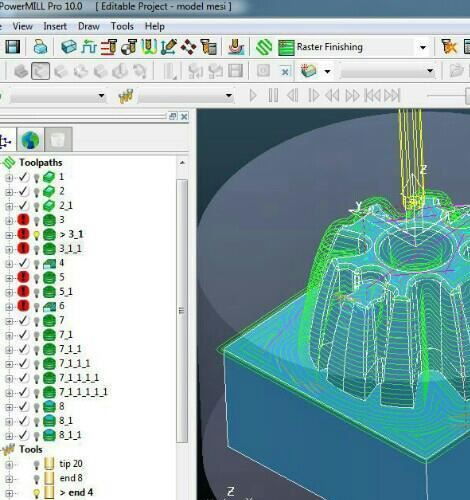This screenshot has width=470, height=500.
Task: Open the Tools menu
Action: [x=122, y=26]
